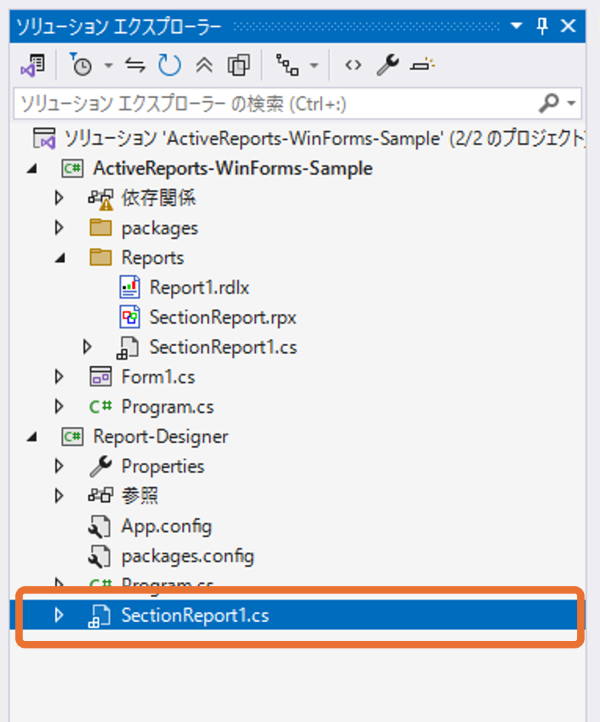Click the packages folder icon
Screen dimensions: 600x722
tap(100, 227)
